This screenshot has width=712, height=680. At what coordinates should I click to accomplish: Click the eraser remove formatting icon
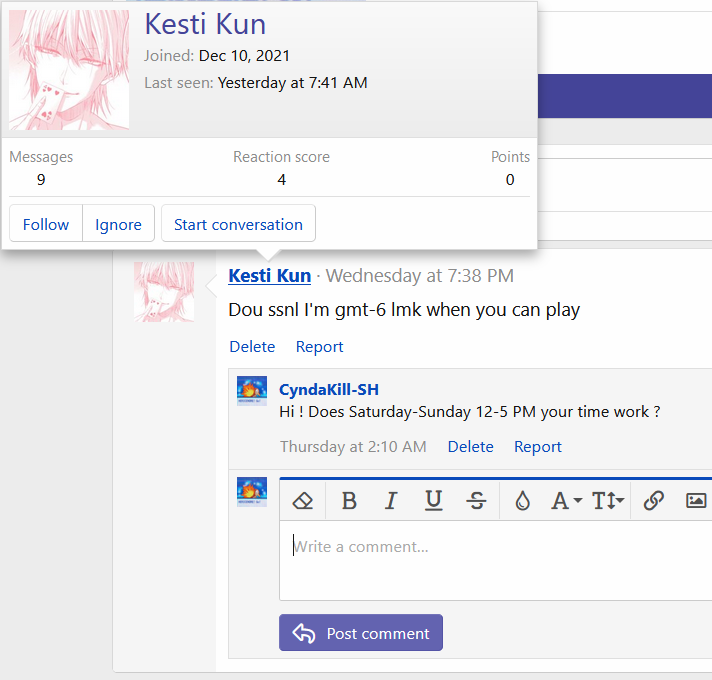pyautogui.click(x=303, y=501)
